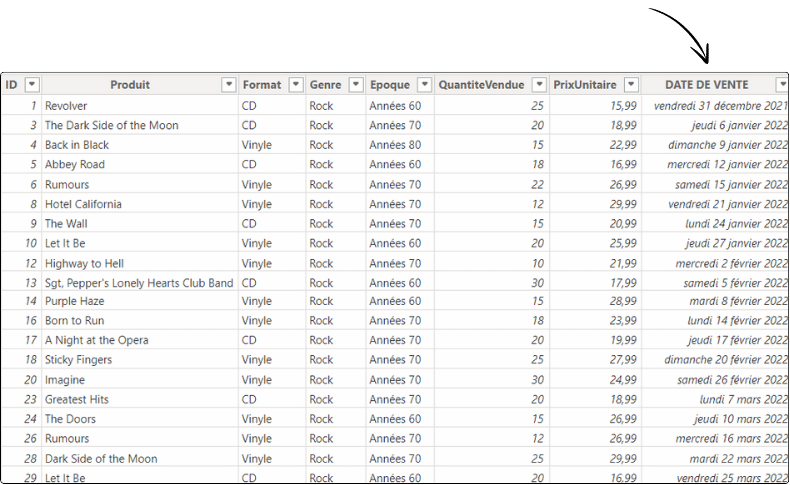Click the Abbey Road product cell
Viewport: 790px width, 485px height.
click(75, 164)
